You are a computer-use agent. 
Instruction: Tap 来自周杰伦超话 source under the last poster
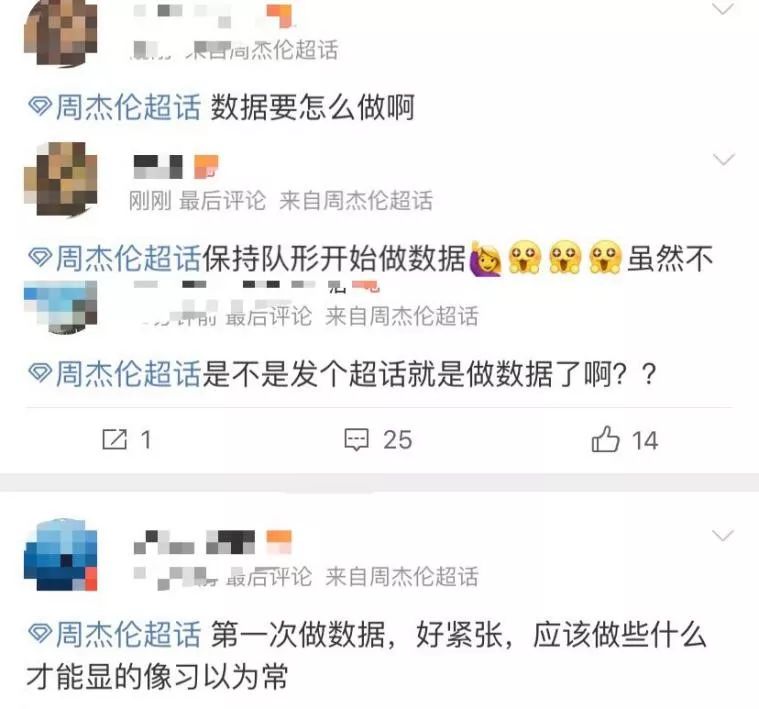coord(402,576)
